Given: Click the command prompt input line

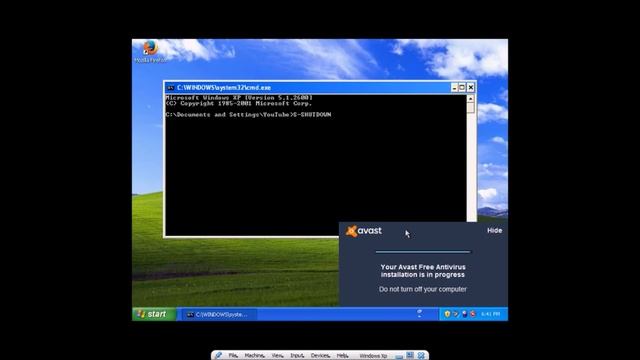Looking at the screenshot, I should click(x=248, y=115).
